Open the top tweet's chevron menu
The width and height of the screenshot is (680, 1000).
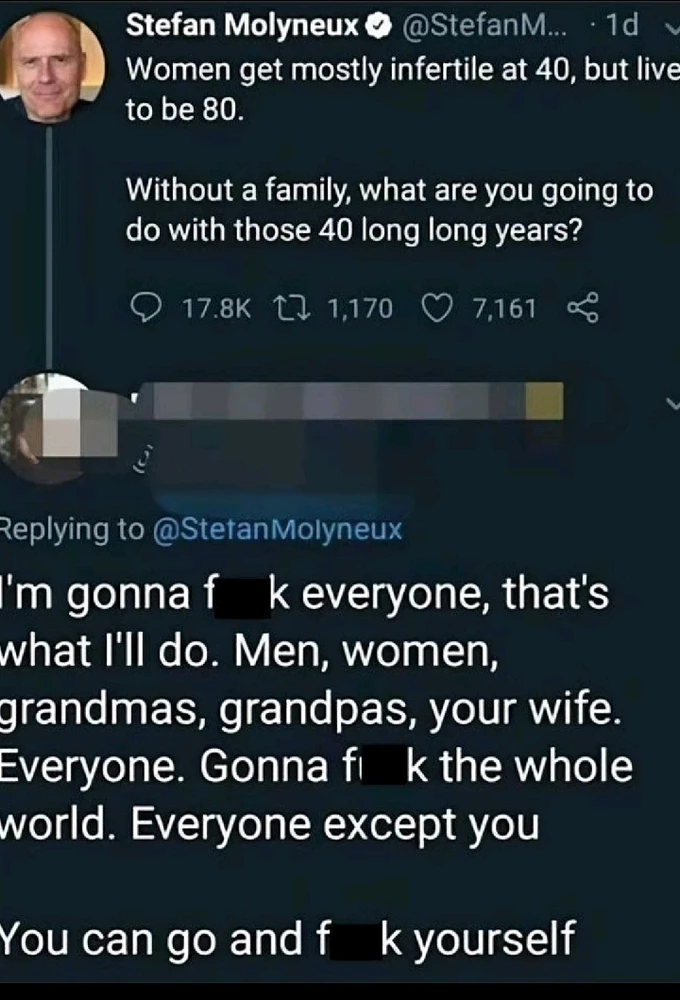click(672, 28)
